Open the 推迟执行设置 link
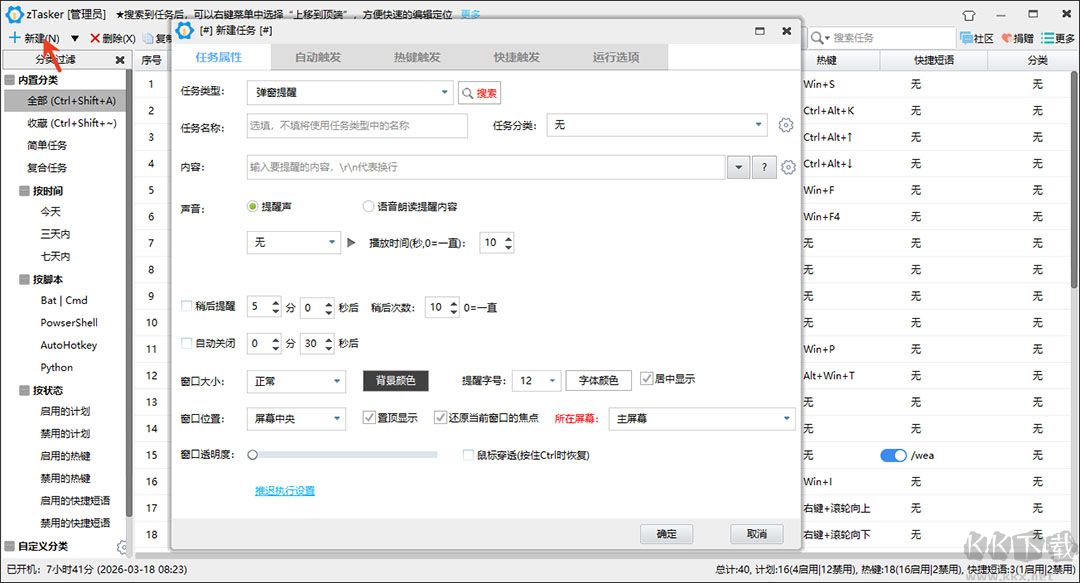1080x583 pixels. [x=284, y=492]
